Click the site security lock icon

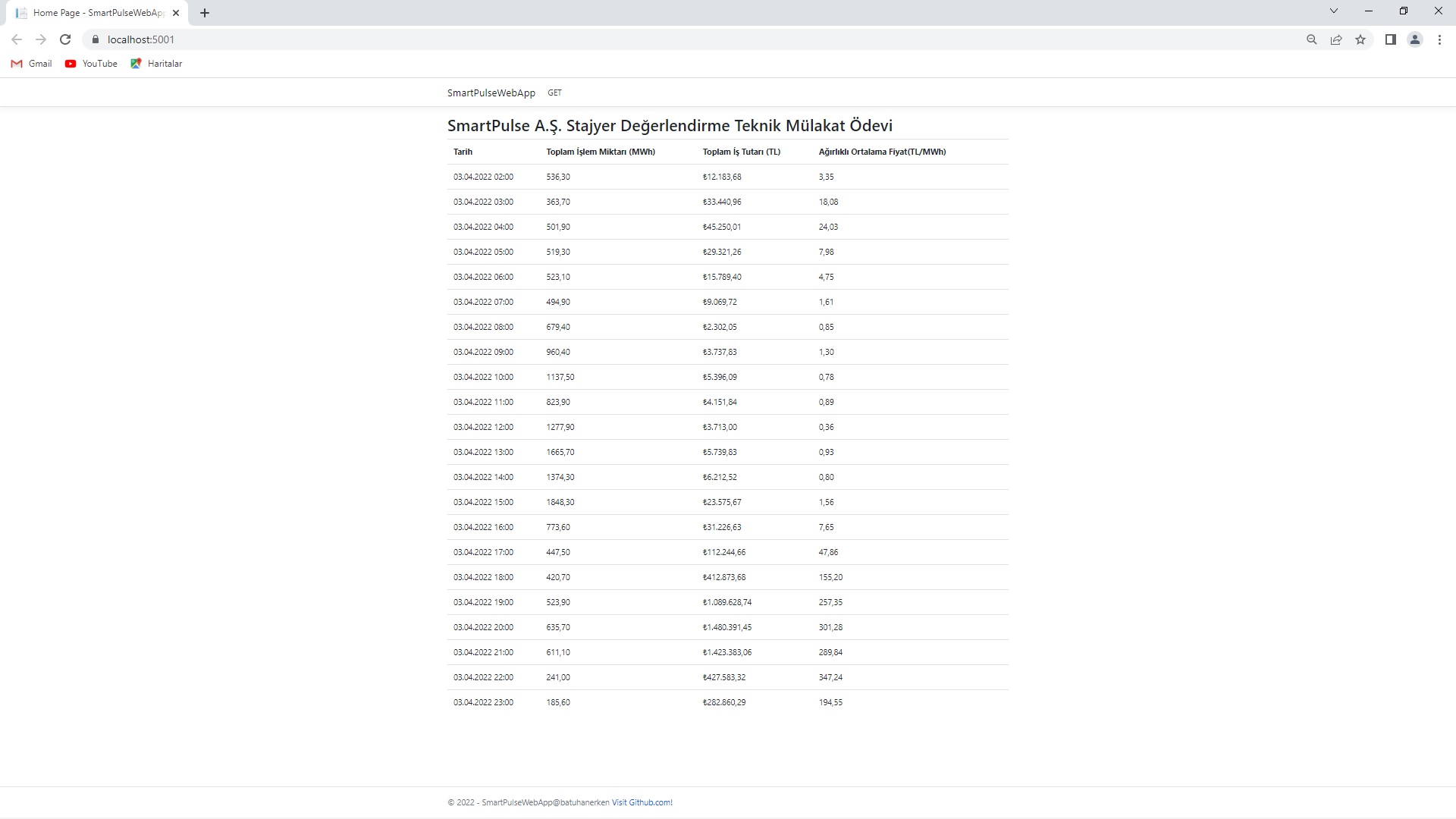point(96,39)
